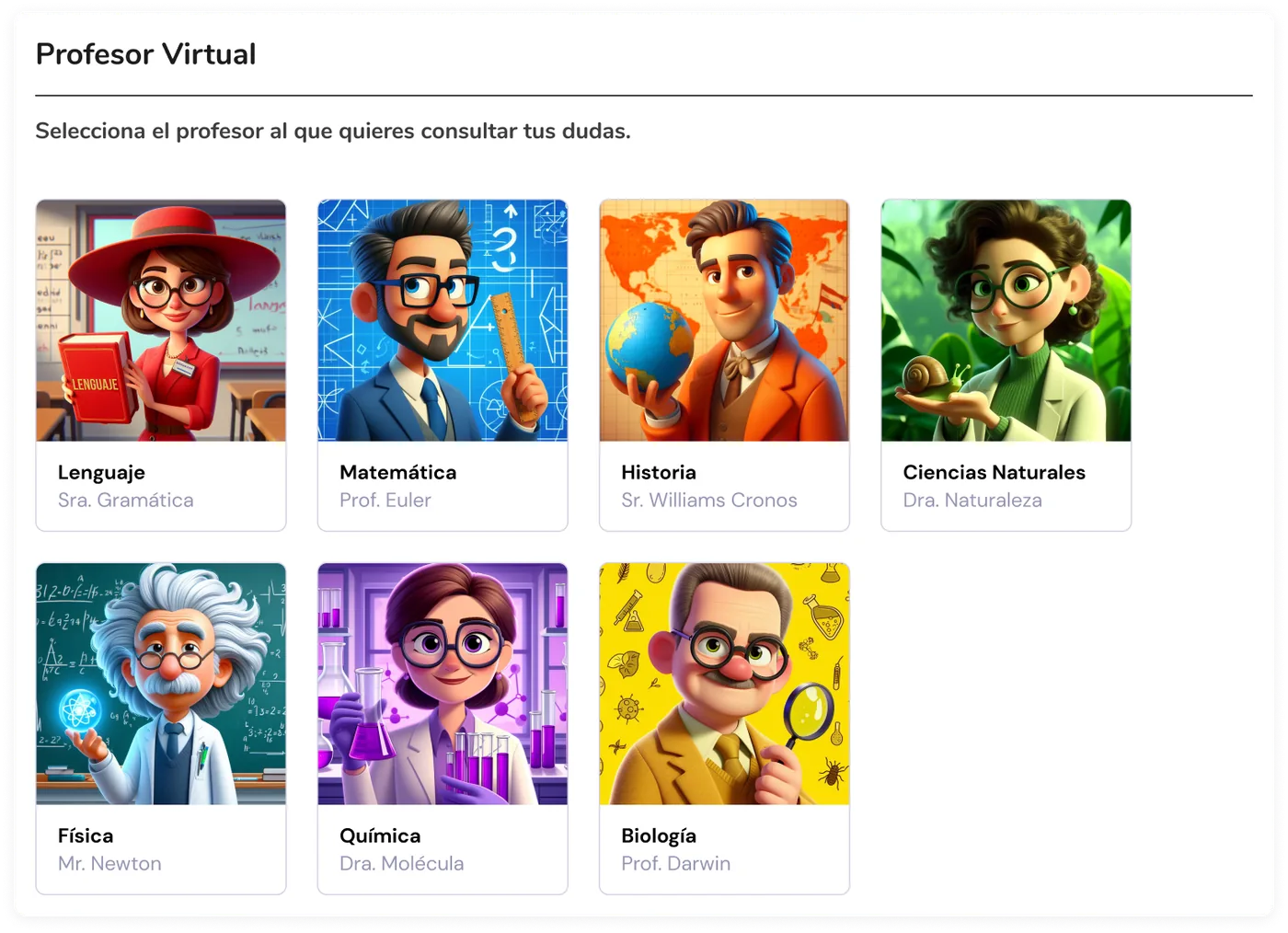Pick the Ciencias Naturales portrait with snail

(1006, 320)
